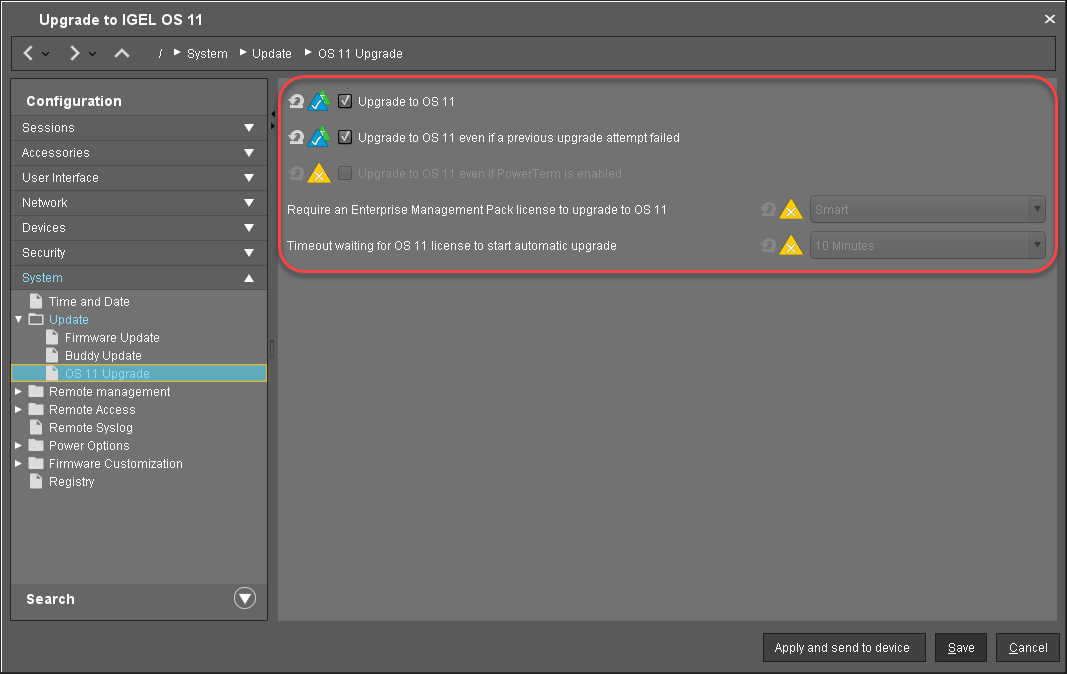Expand the Remote management tree folder
1067x674 pixels.
(19, 392)
